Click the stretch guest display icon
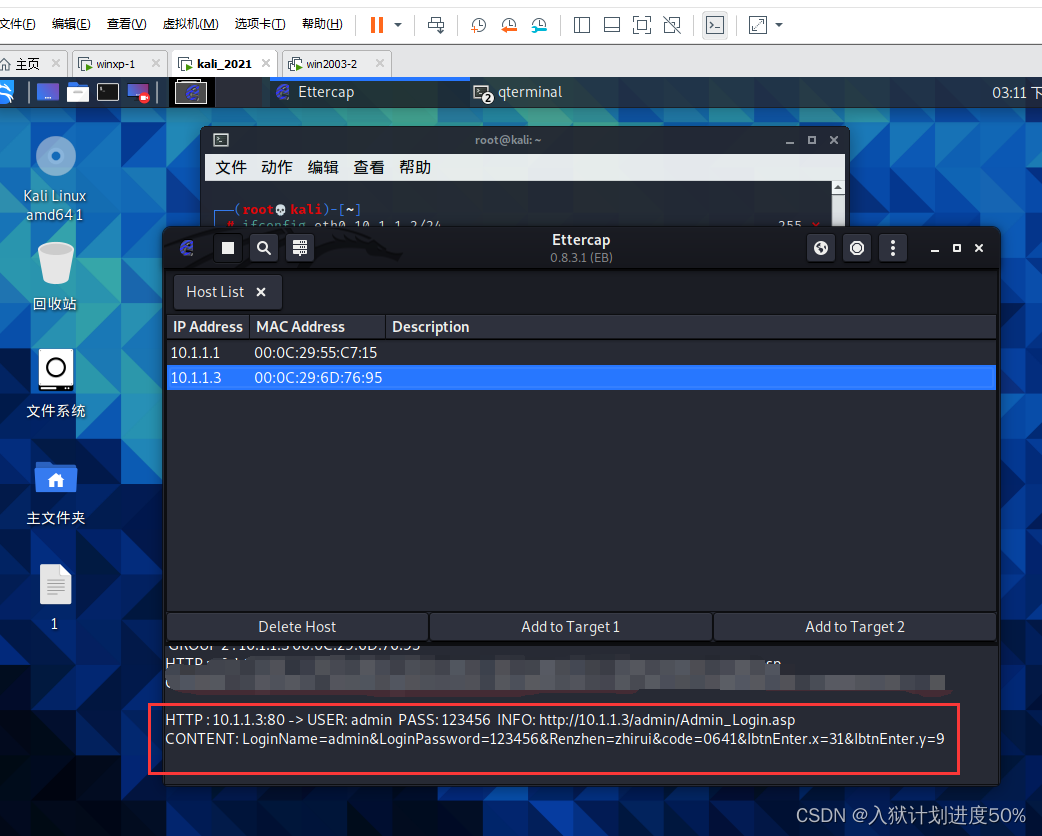The width and height of the screenshot is (1042, 836). 758,25
